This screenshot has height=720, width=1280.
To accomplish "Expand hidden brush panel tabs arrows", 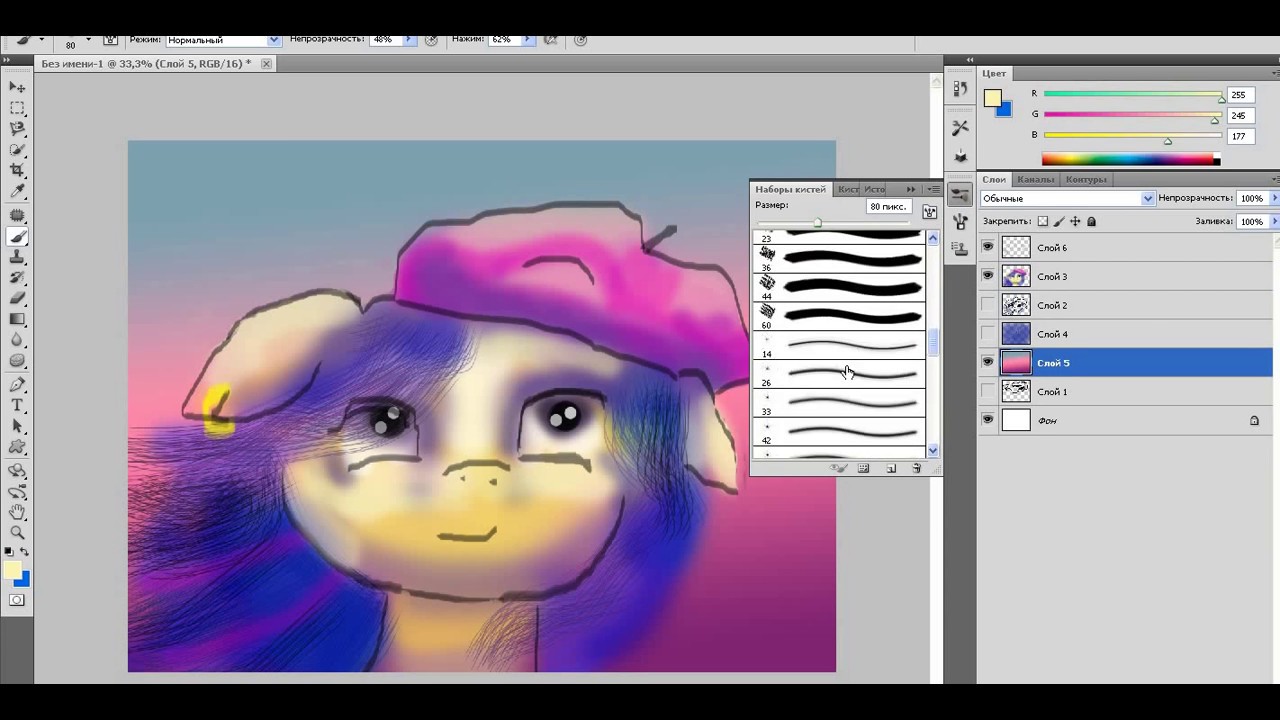I will 911,189.
